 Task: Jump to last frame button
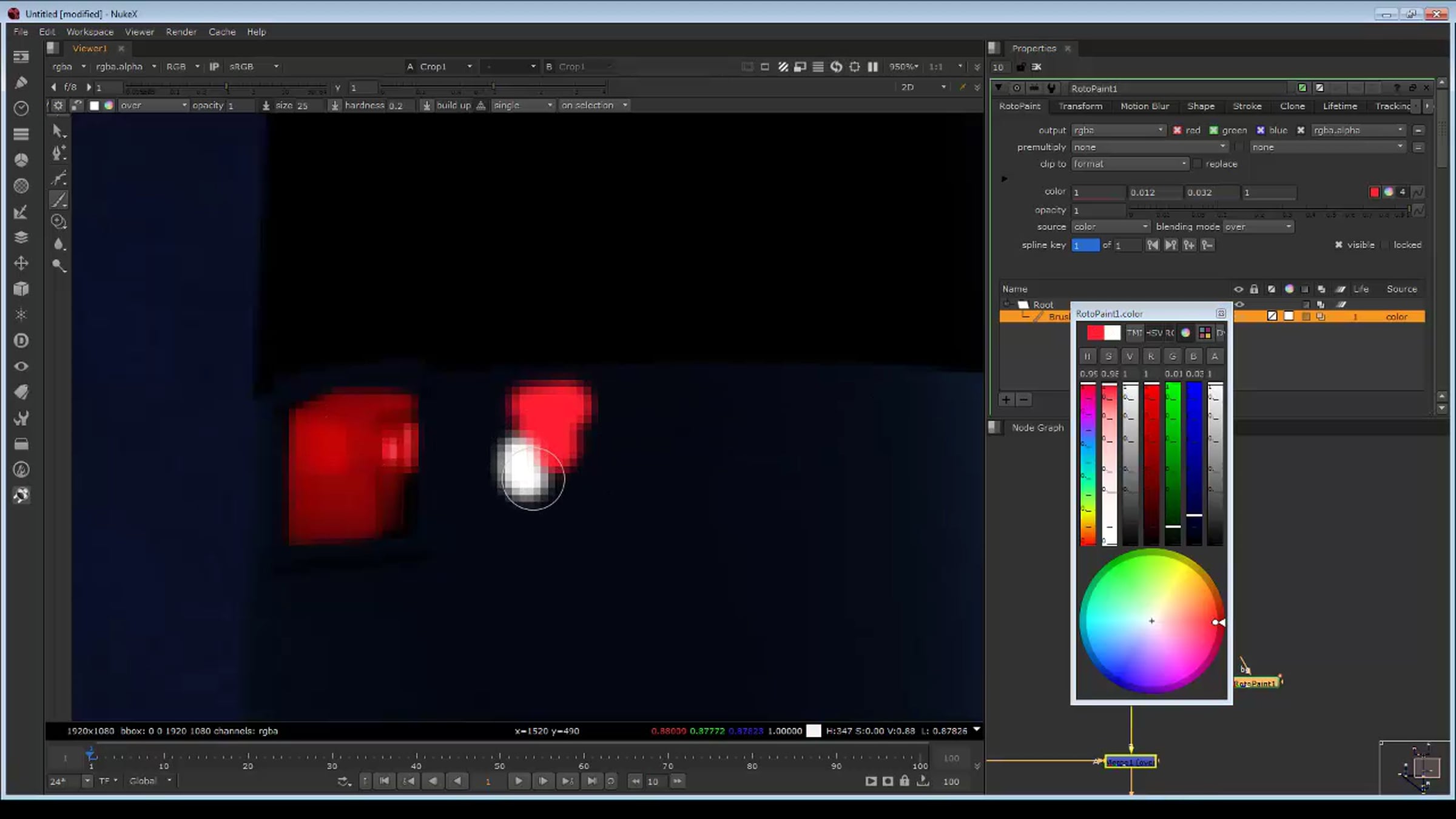[x=591, y=781]
